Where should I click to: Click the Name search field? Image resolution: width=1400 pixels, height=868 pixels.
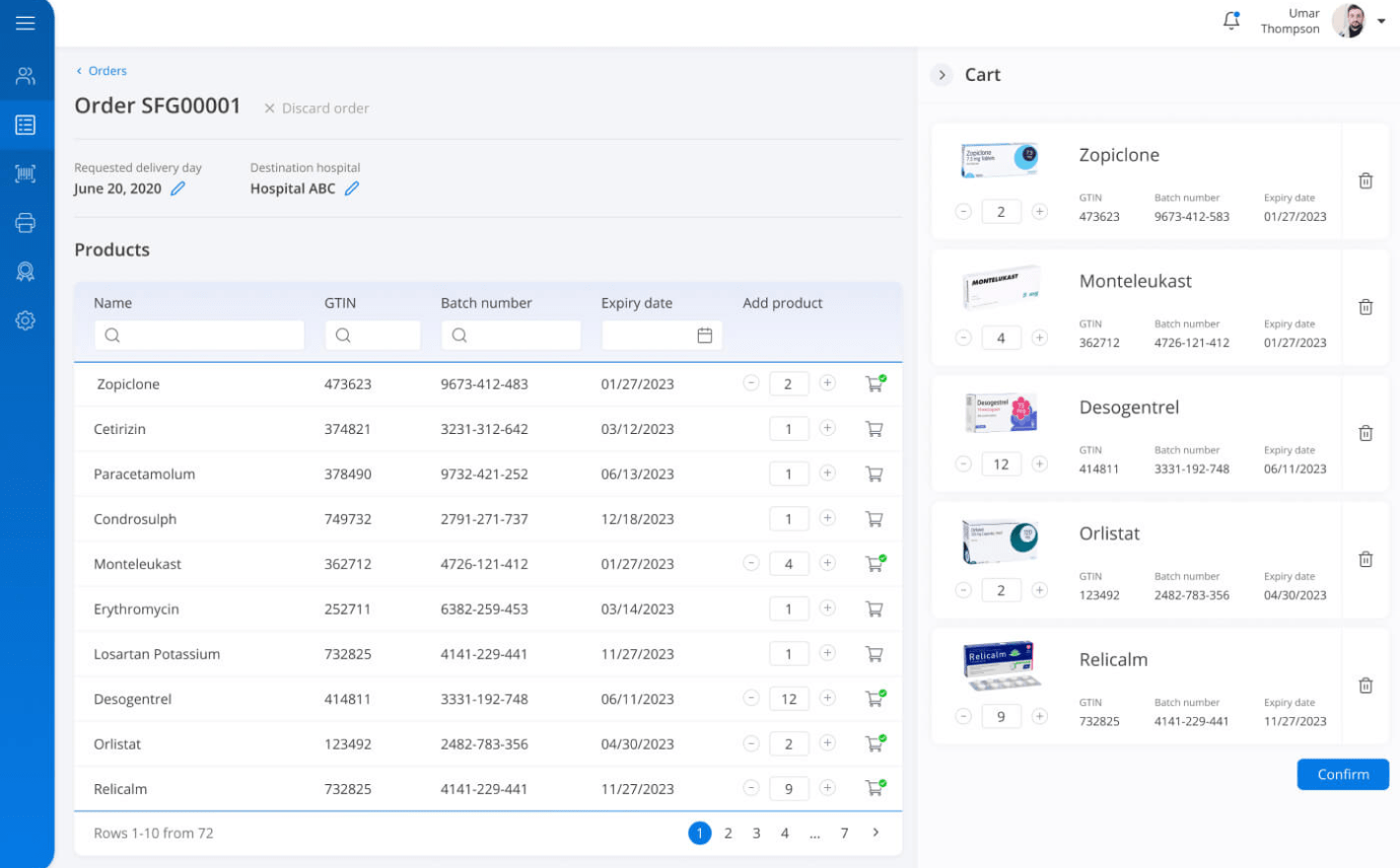[x=199, y=335]
